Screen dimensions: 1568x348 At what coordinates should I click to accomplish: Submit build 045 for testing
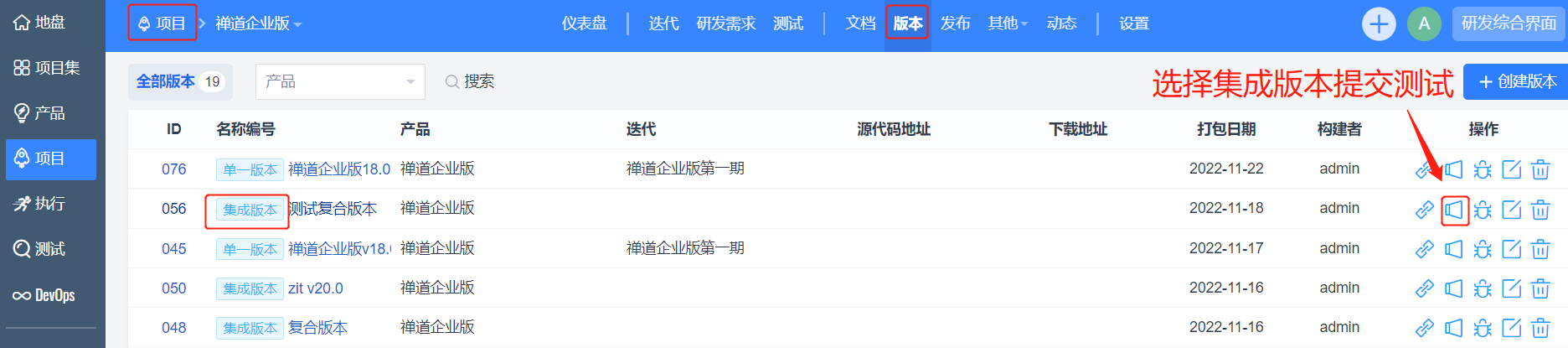tap(1454, 249)
